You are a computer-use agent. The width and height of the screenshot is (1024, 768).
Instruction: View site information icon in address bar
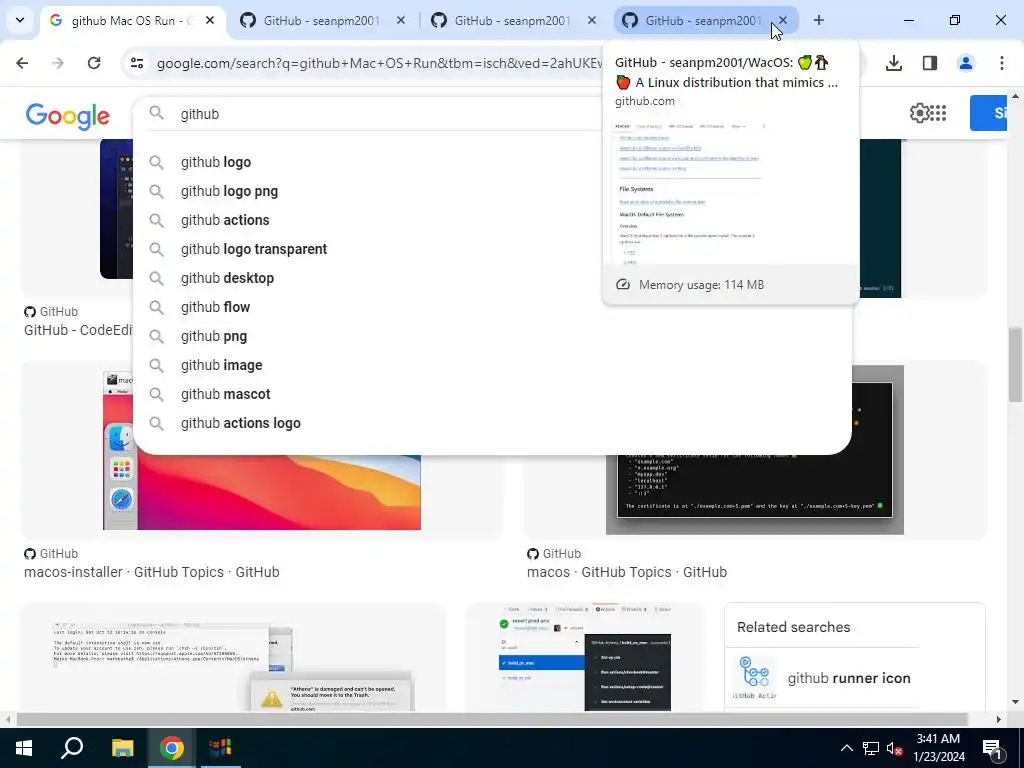[137, 63]
